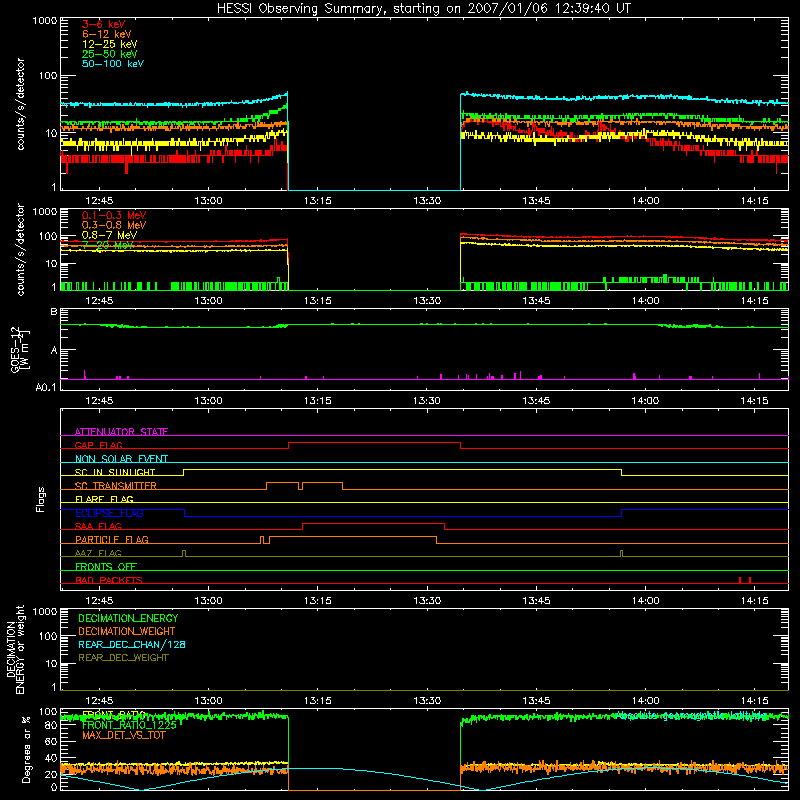Click the 'ATTENUATOR_STATE' flag label
This screenshot has width=800, height=800.
tap(121, 432)
